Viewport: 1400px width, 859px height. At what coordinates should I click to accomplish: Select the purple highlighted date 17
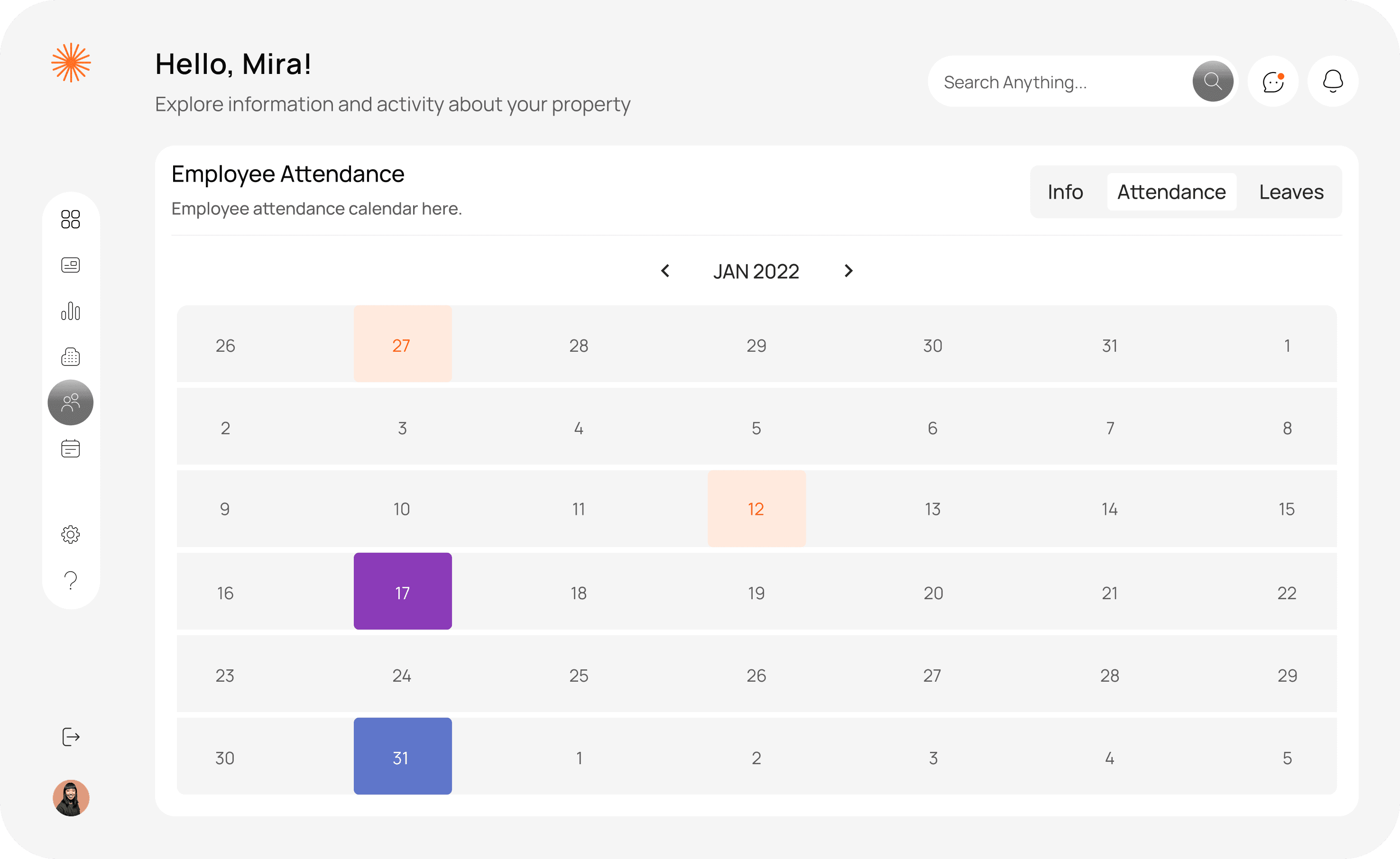click(x=402, y=592)
